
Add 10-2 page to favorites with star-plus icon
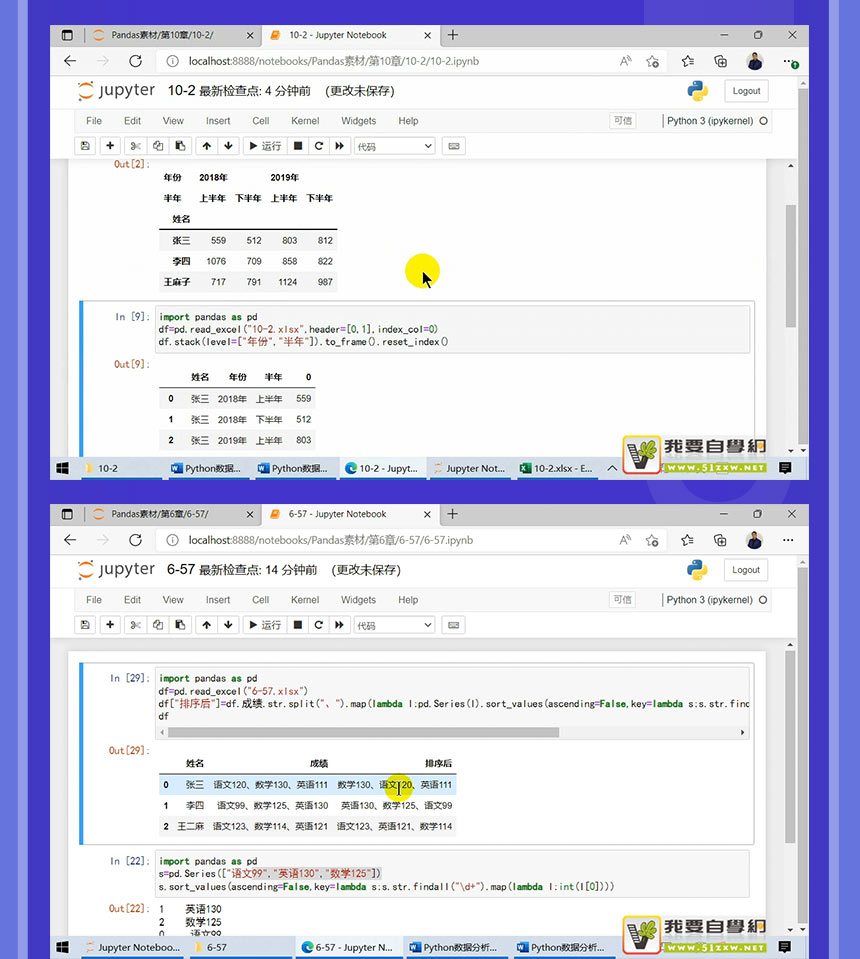tap(653, 61)
